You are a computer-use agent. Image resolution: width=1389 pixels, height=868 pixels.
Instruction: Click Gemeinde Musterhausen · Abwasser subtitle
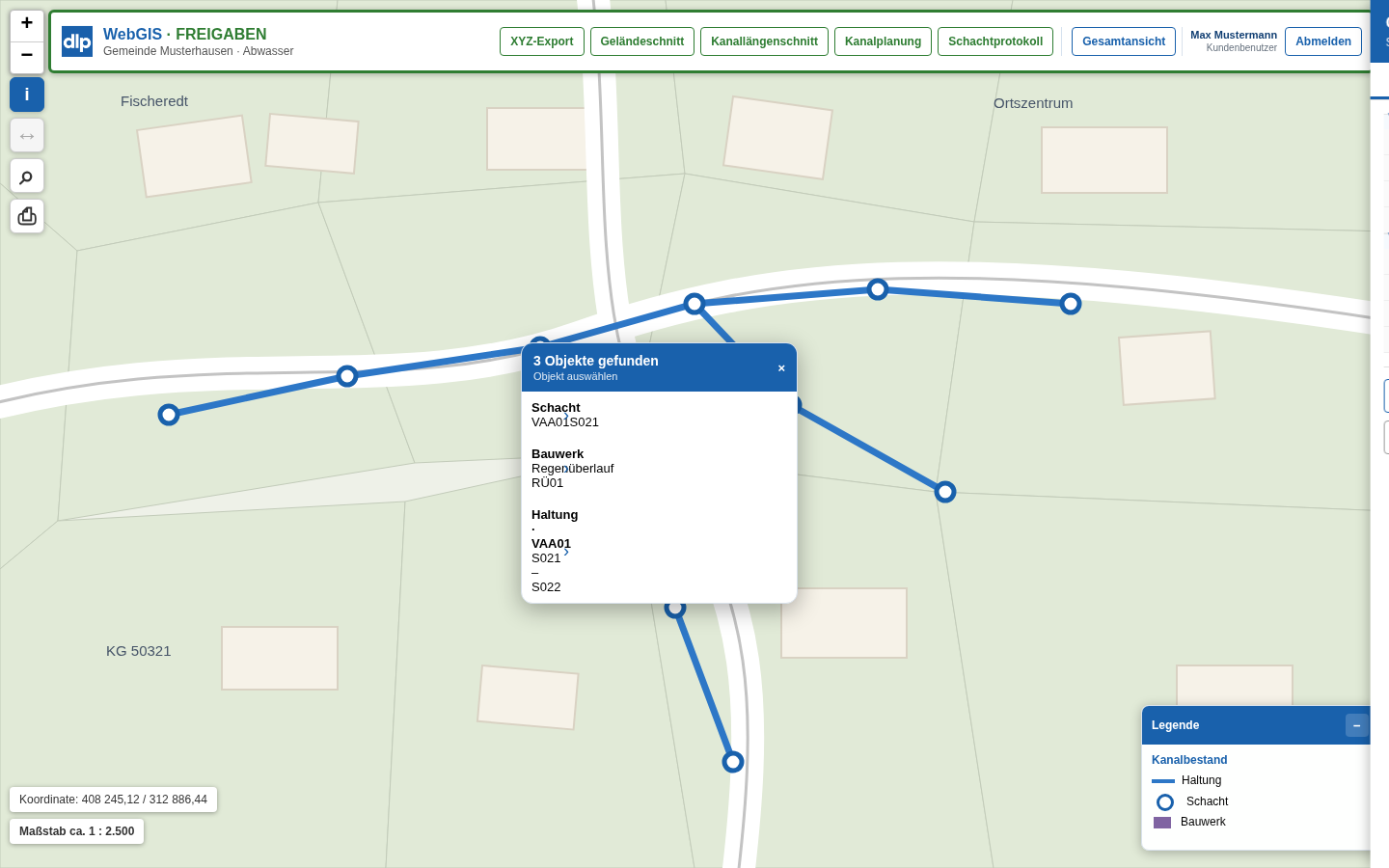[x=199, y=51]
